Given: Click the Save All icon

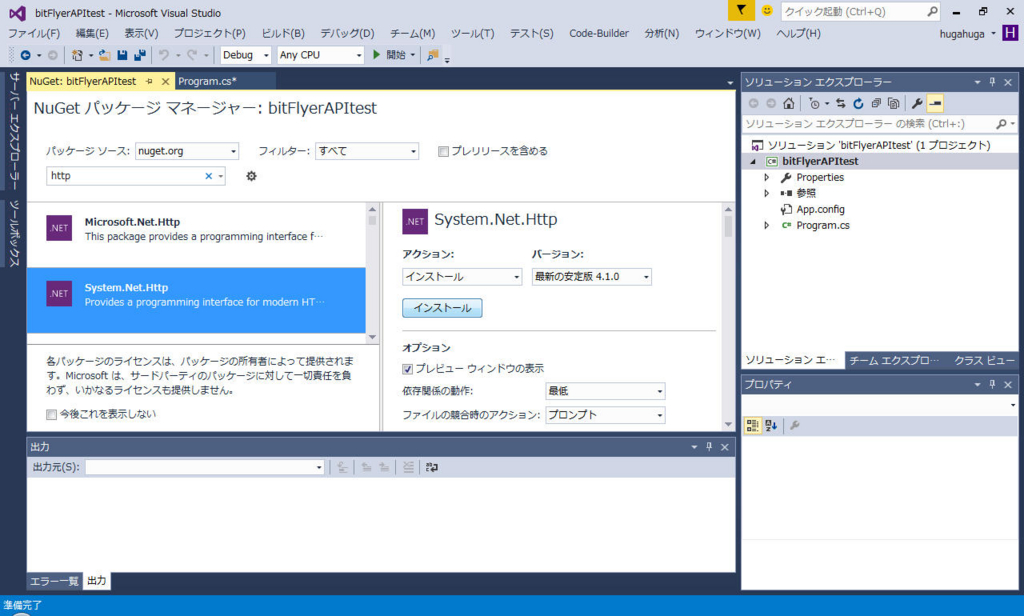Looking at the screenshot, I should click(x=140, y=56).
